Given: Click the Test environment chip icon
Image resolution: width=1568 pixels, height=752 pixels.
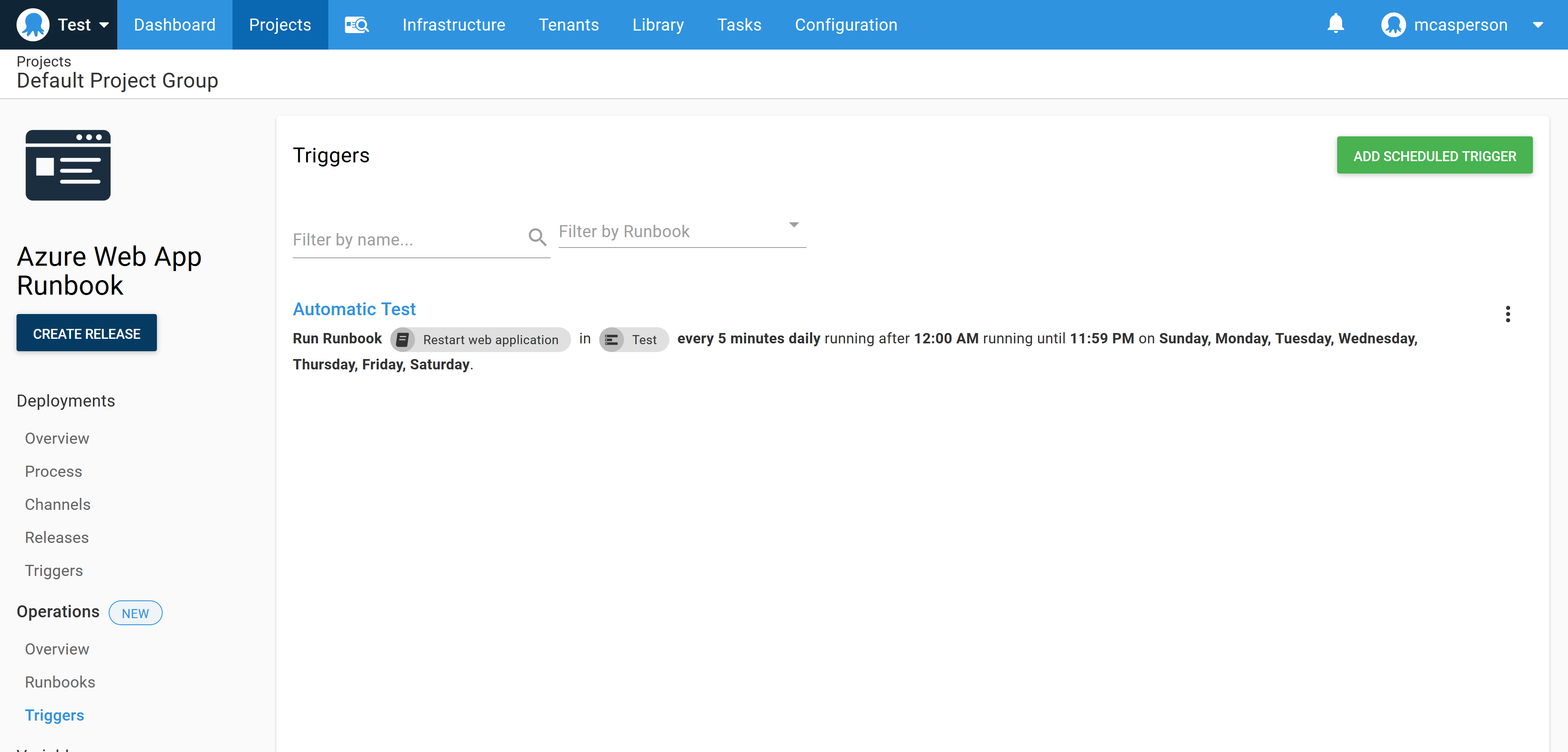Looking at the screenshot, I should coord(612,340).
